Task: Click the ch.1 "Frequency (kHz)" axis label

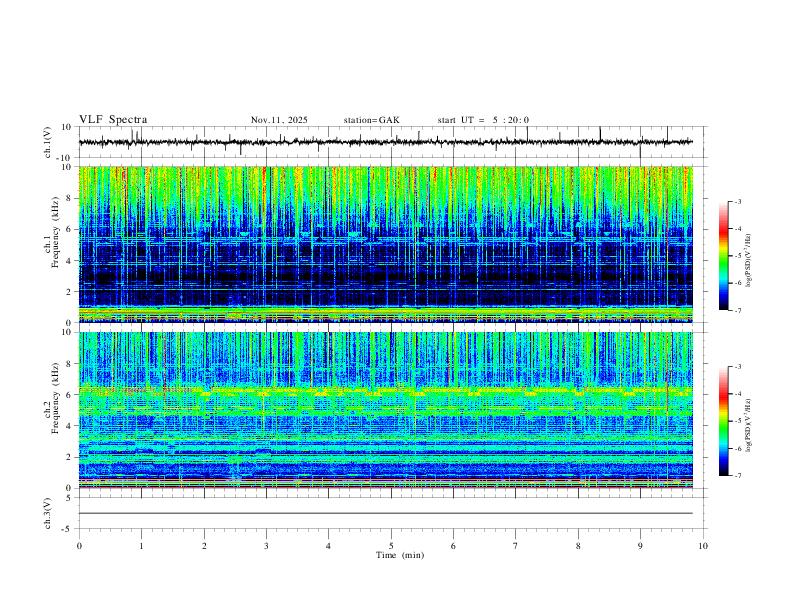Action: coord(55,233)
